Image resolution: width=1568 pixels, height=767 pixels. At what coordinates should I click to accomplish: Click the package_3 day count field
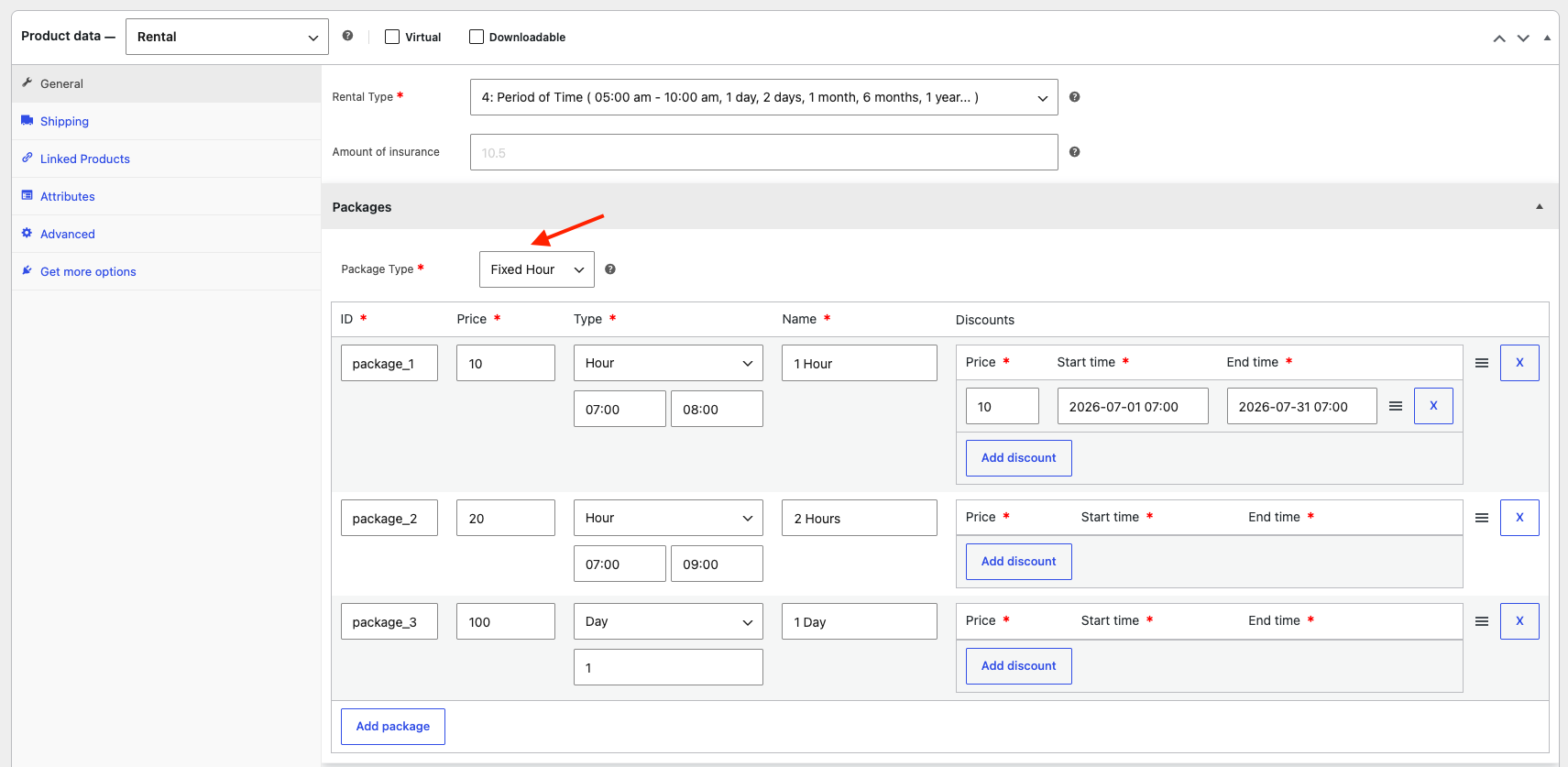tap(668, 667)
